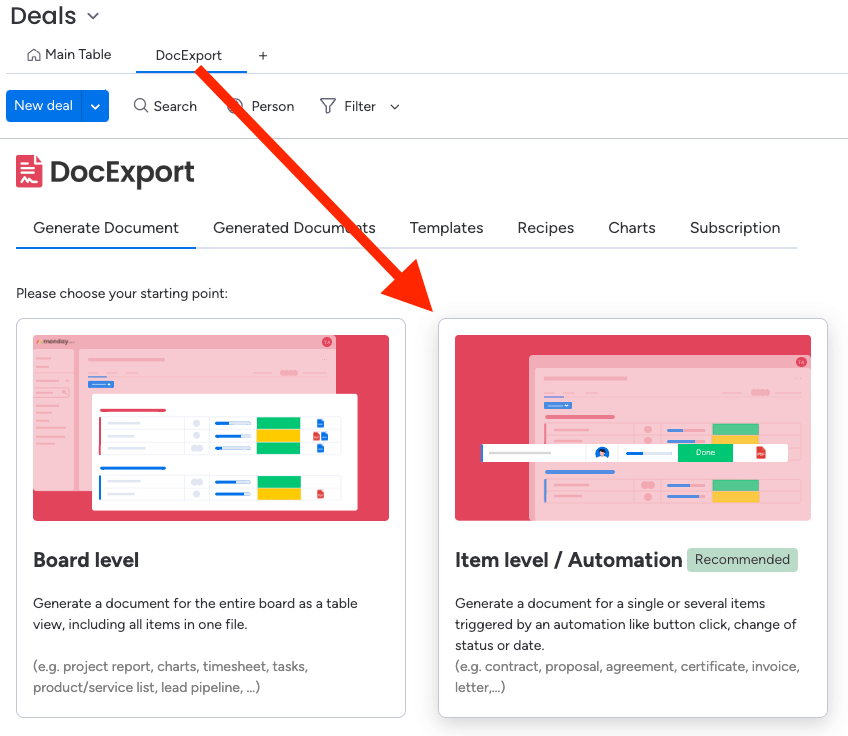Choose the Board level preview image
Screen dimensions: 848x736
[211, 428]
